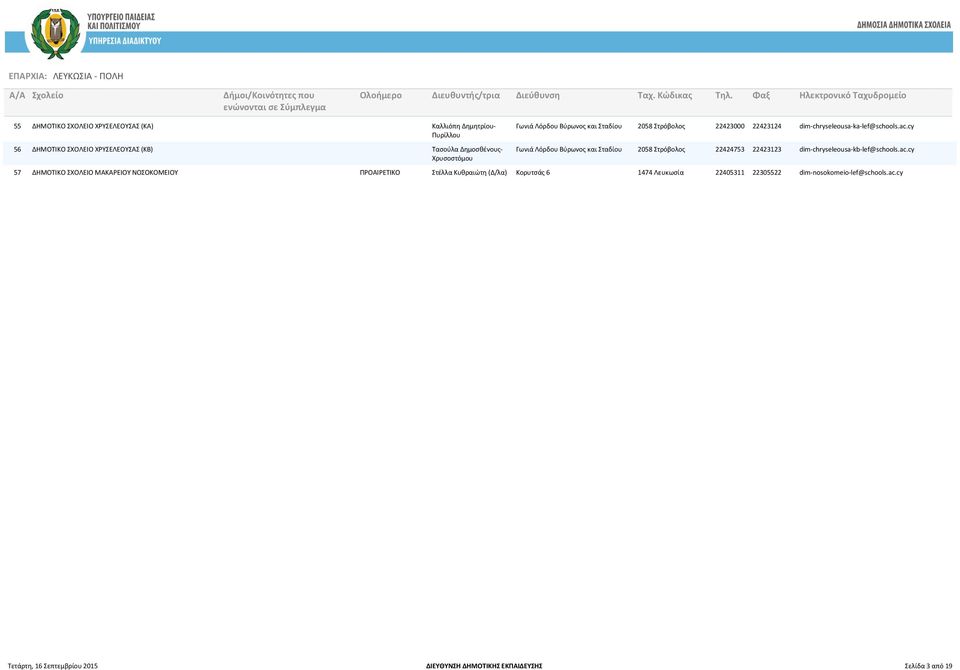
Task: Click row number 55
Action: click(x=17, y=126)
